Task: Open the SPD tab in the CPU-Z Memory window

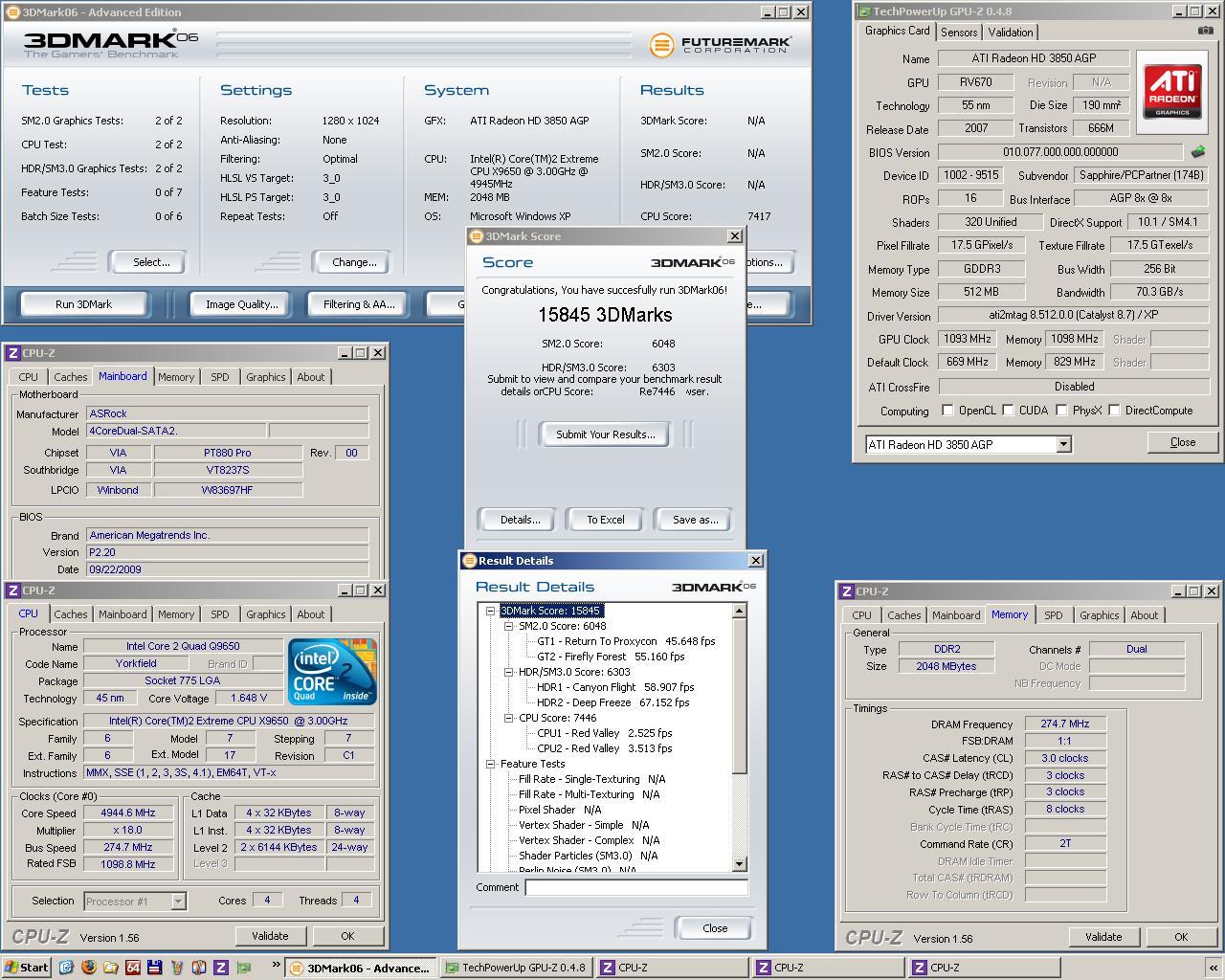Action: (1053, 615)
